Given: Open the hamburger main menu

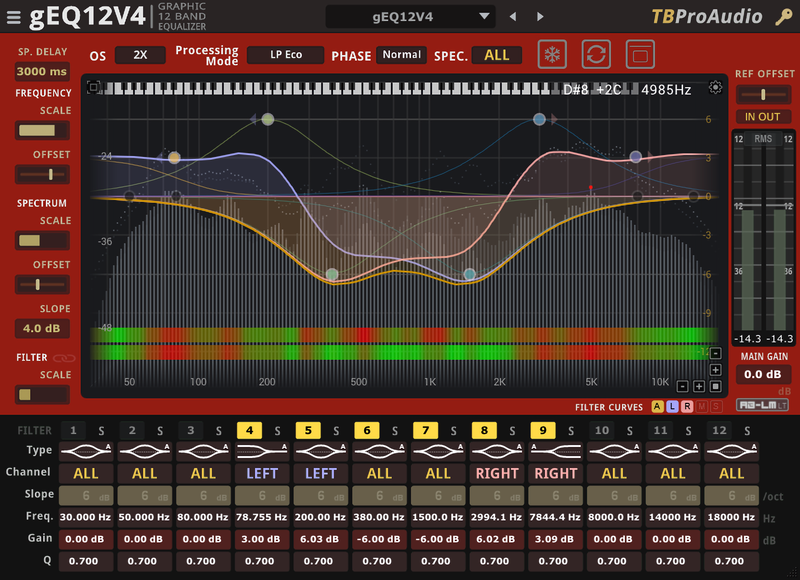Looking at the screenshot, I should [14, 17].
